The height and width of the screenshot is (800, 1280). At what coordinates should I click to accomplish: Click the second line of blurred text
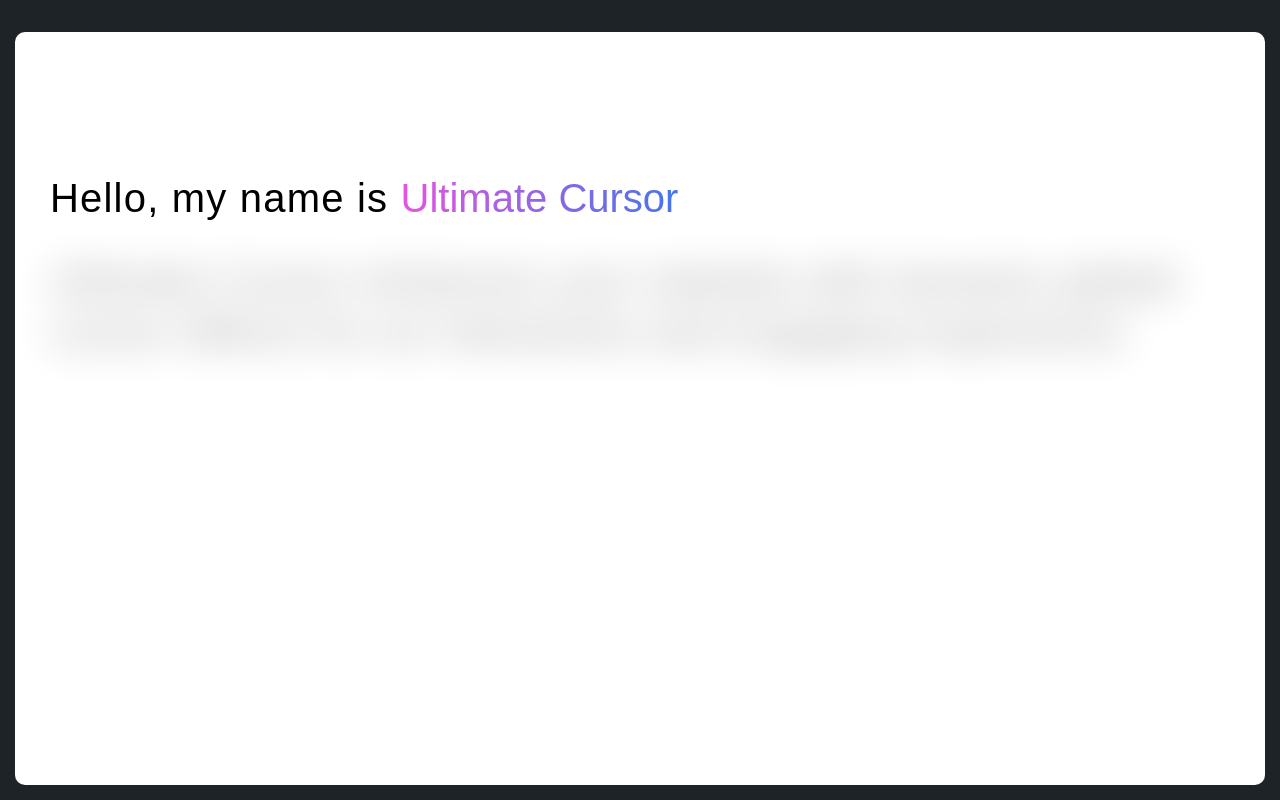coord(590,337)
